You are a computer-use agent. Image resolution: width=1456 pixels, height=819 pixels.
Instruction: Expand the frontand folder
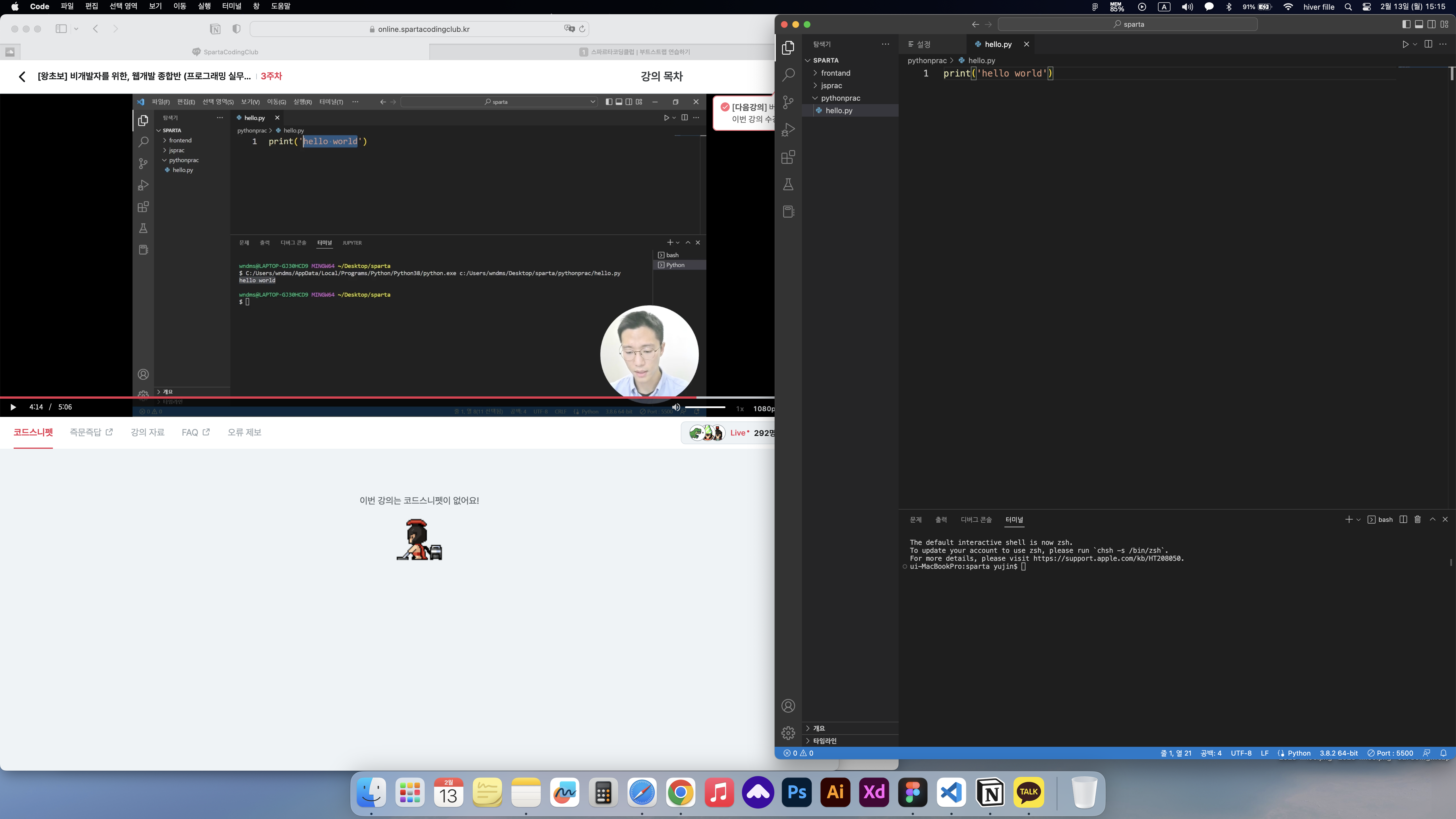click(x=850, y=73)
